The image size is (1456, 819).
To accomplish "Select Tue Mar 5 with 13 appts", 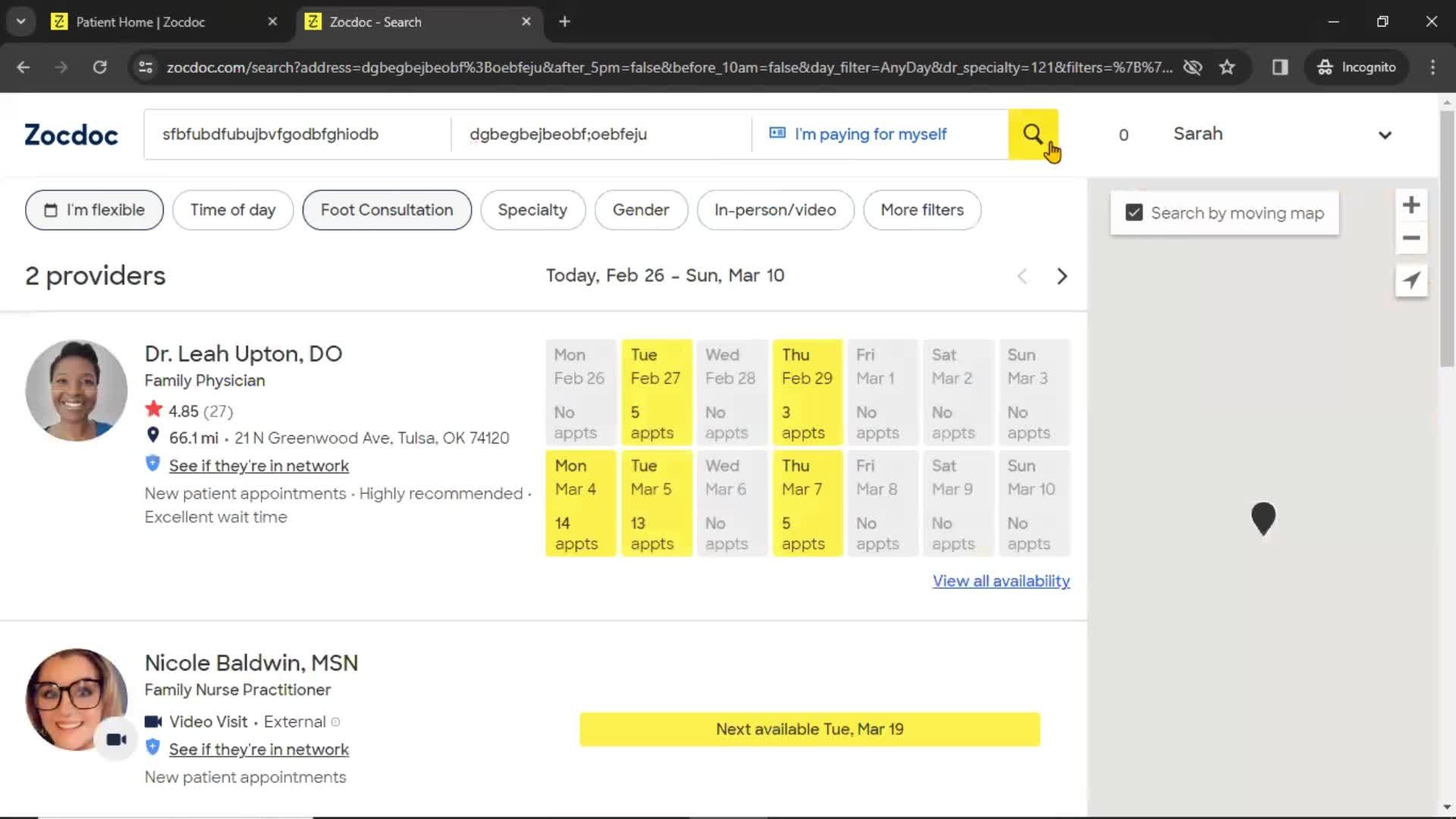I will (x=657, y=504).
